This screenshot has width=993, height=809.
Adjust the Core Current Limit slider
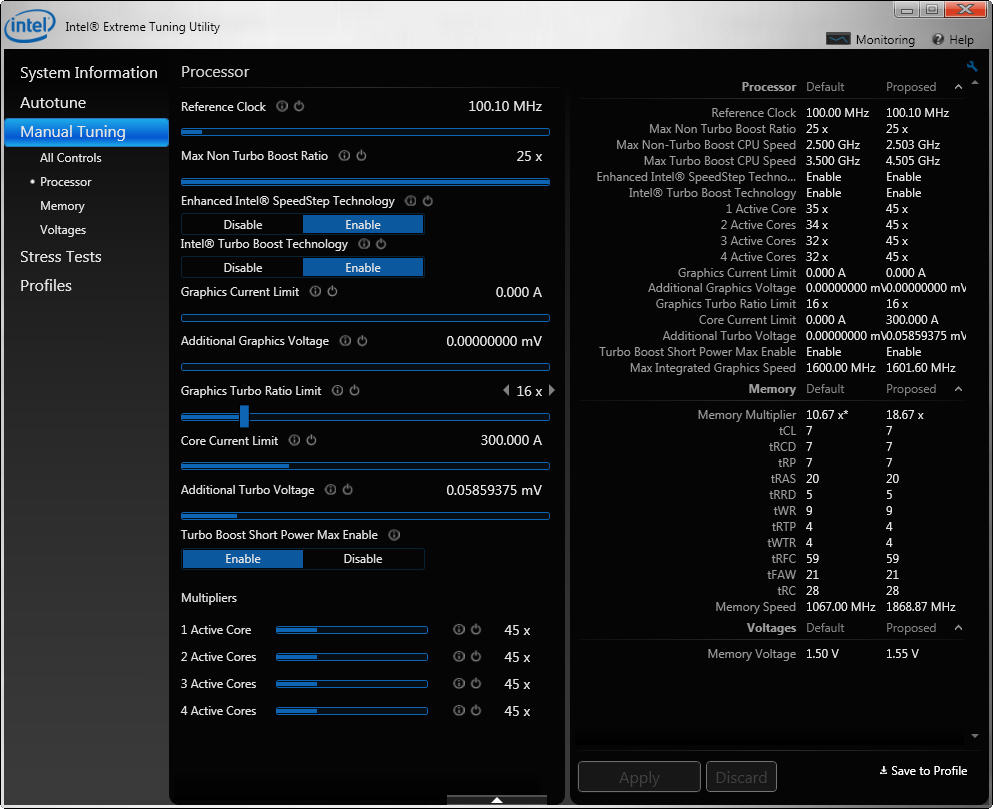coord(365,466)
